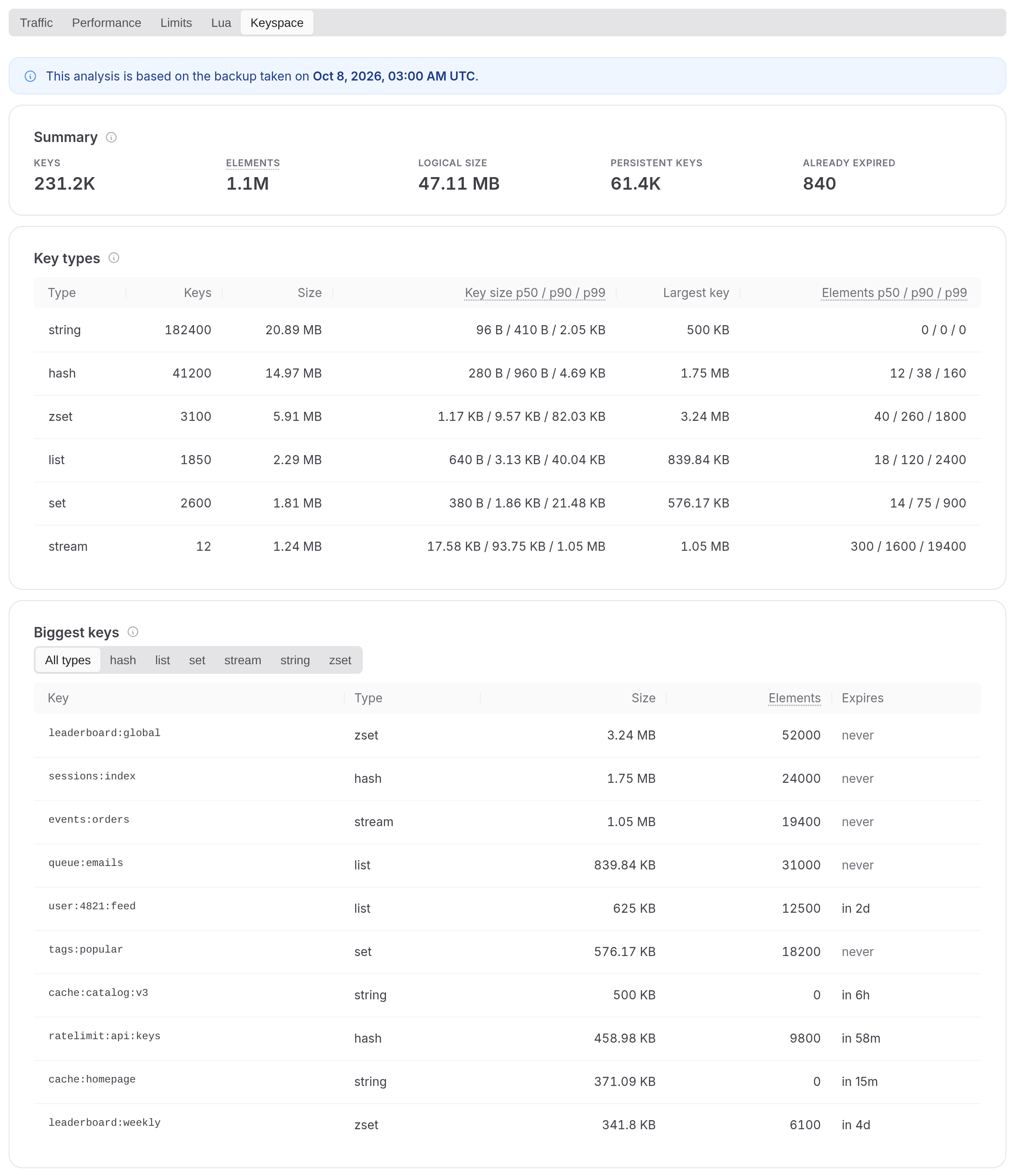Click the 840 already expired value
This screenshot has width=1015, height=1176.
(819, 183)
